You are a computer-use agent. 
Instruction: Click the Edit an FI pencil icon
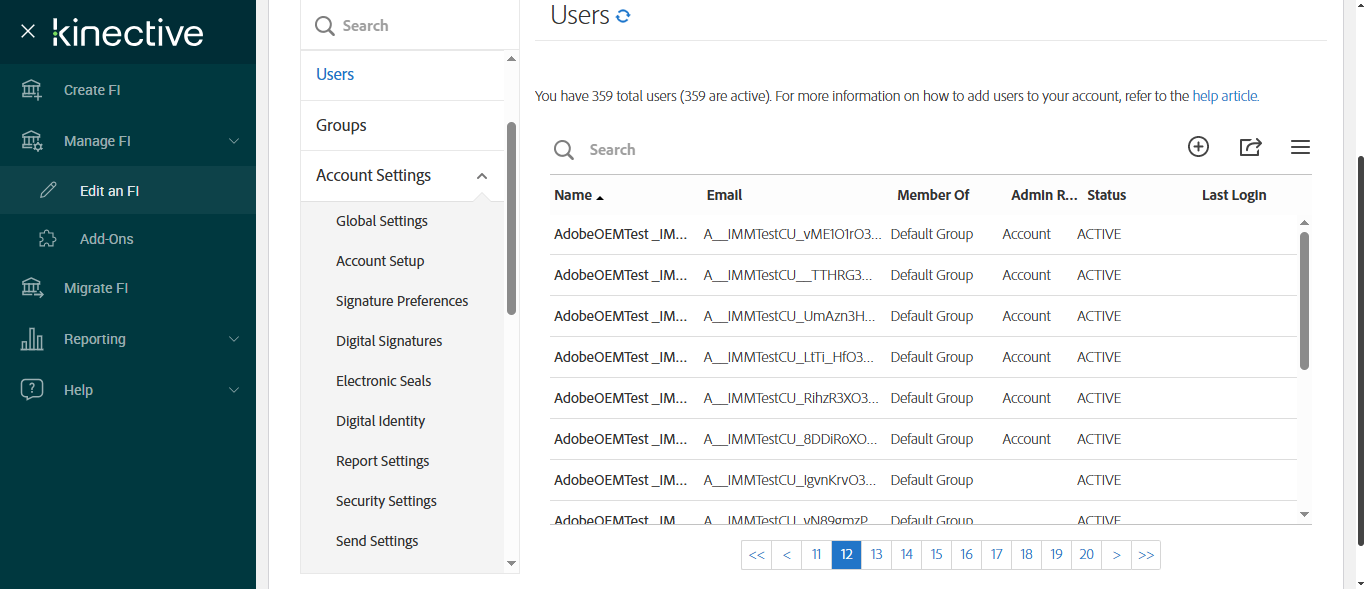click(48, 191)
